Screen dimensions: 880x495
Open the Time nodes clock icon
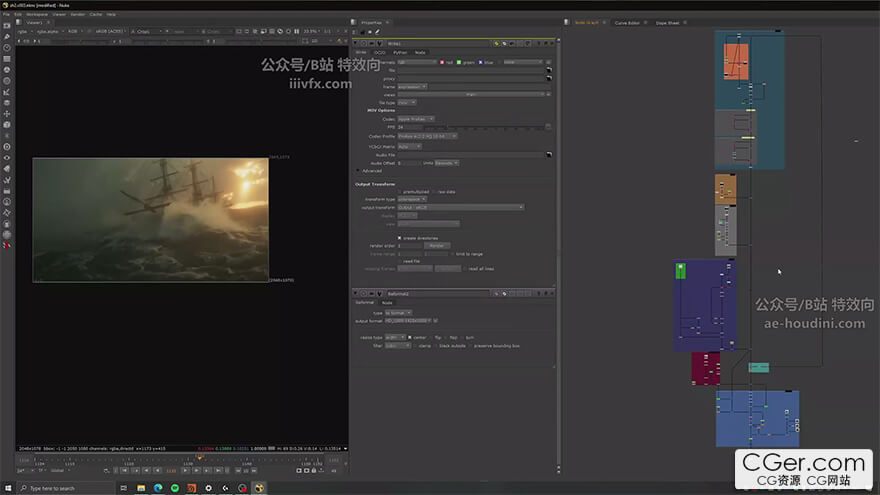tap(7, 47)
